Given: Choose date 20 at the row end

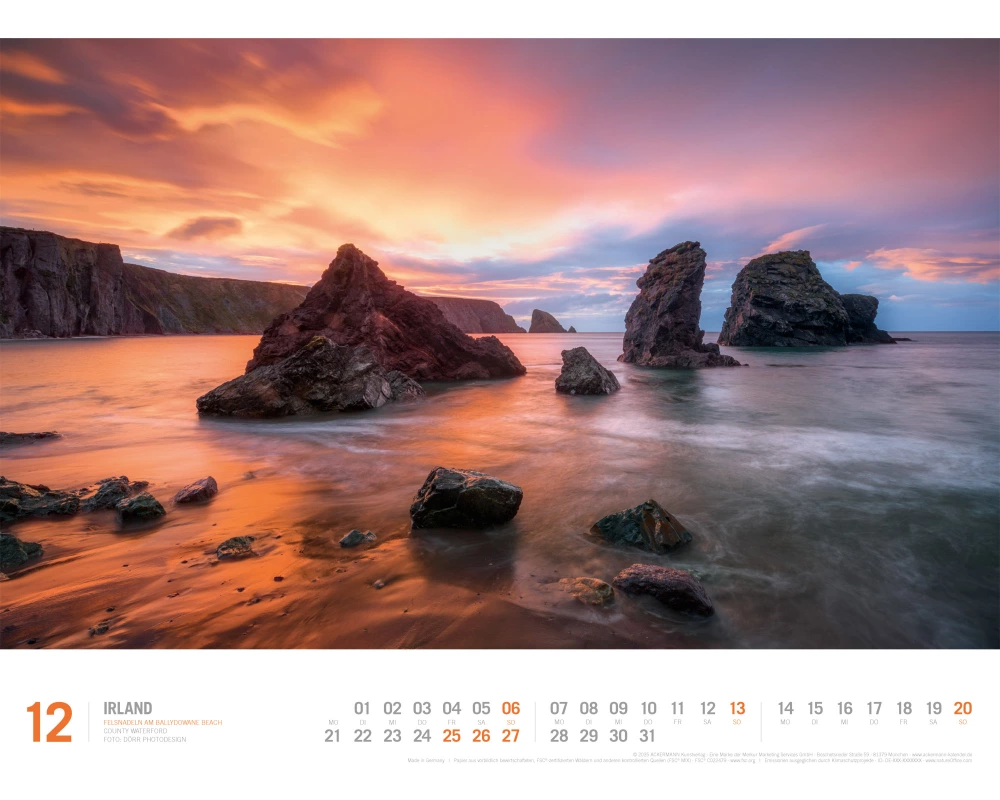Looking at the screenshot, I should coord(962,708).
